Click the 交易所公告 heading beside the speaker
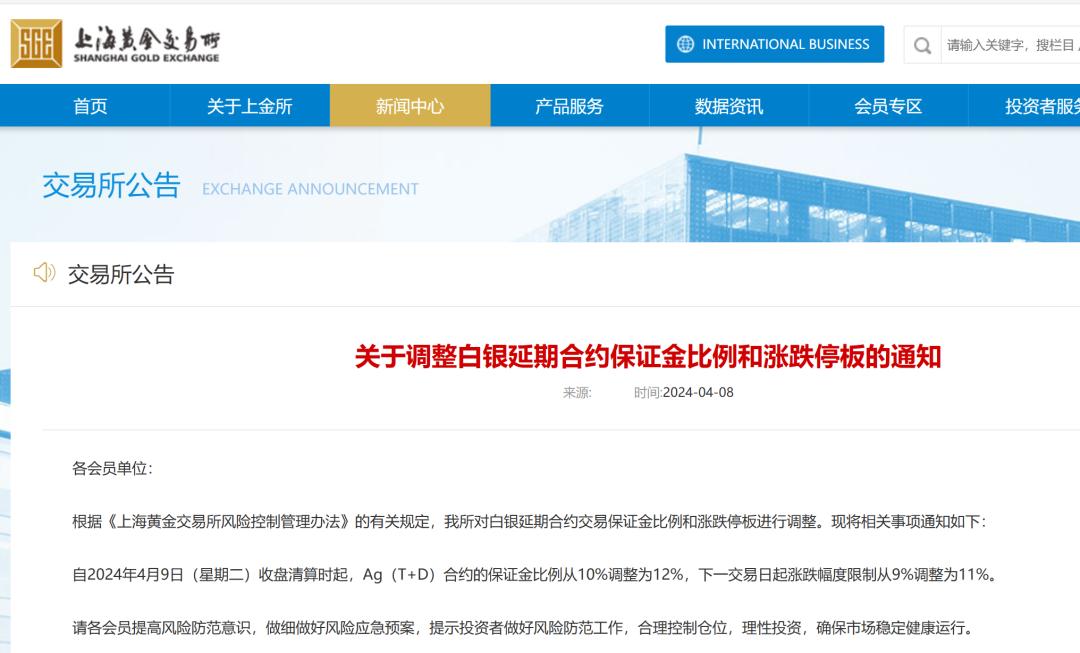The image size is (1080, 653). pyautogui.click(x=121, y=274)
